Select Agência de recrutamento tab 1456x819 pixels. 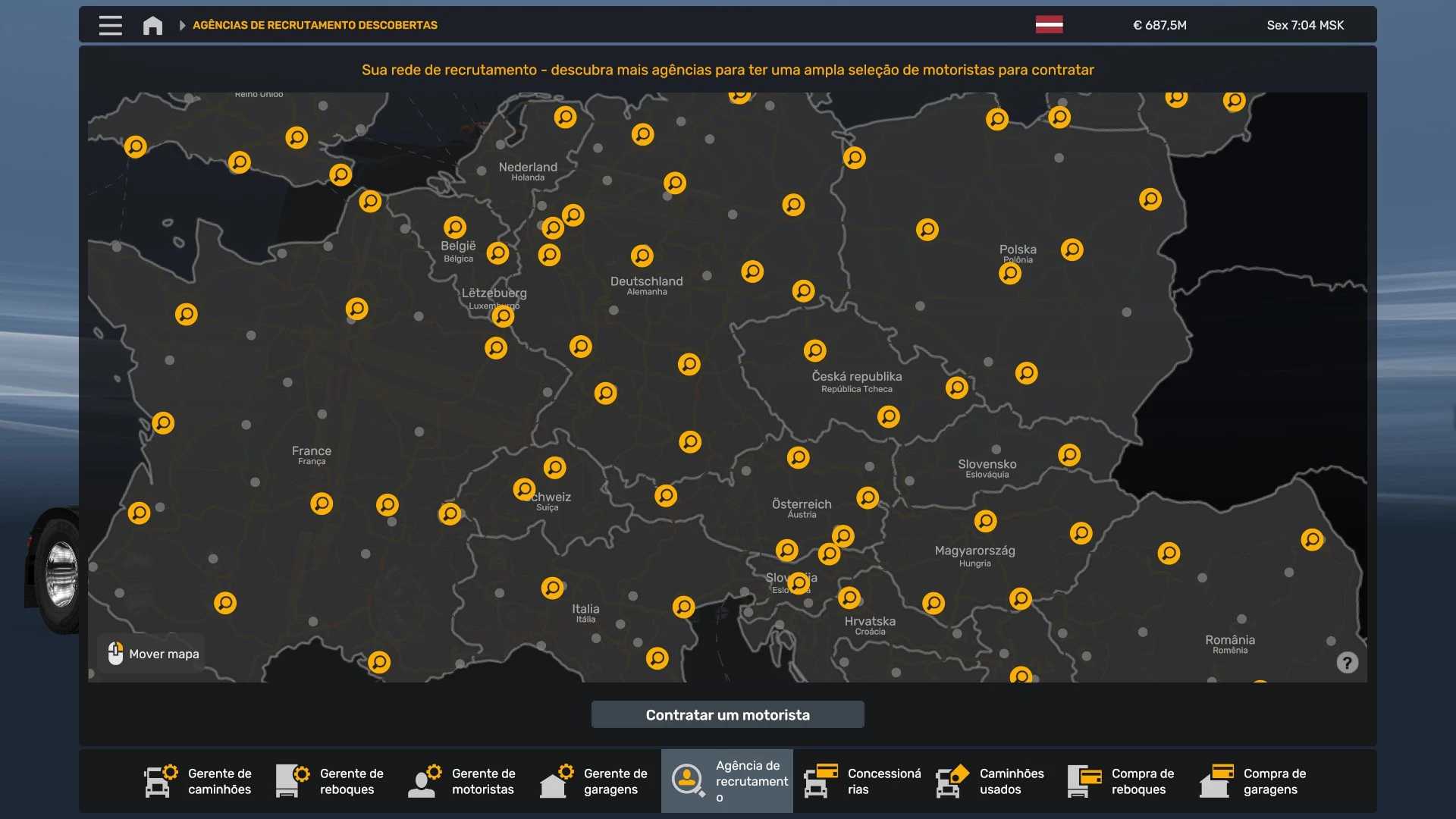[726, 781]
